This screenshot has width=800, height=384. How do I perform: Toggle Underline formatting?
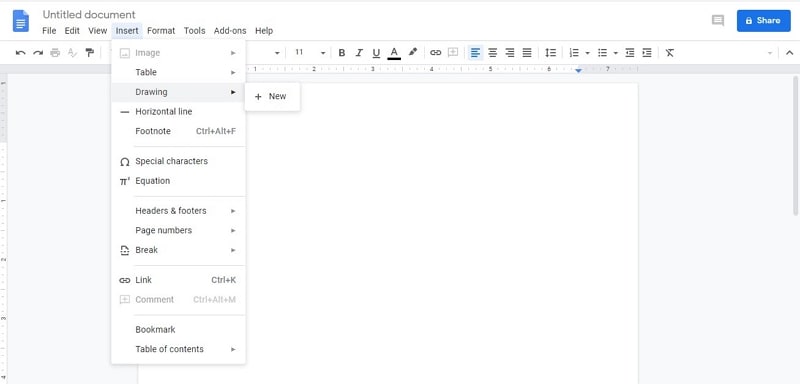[377, 53]
